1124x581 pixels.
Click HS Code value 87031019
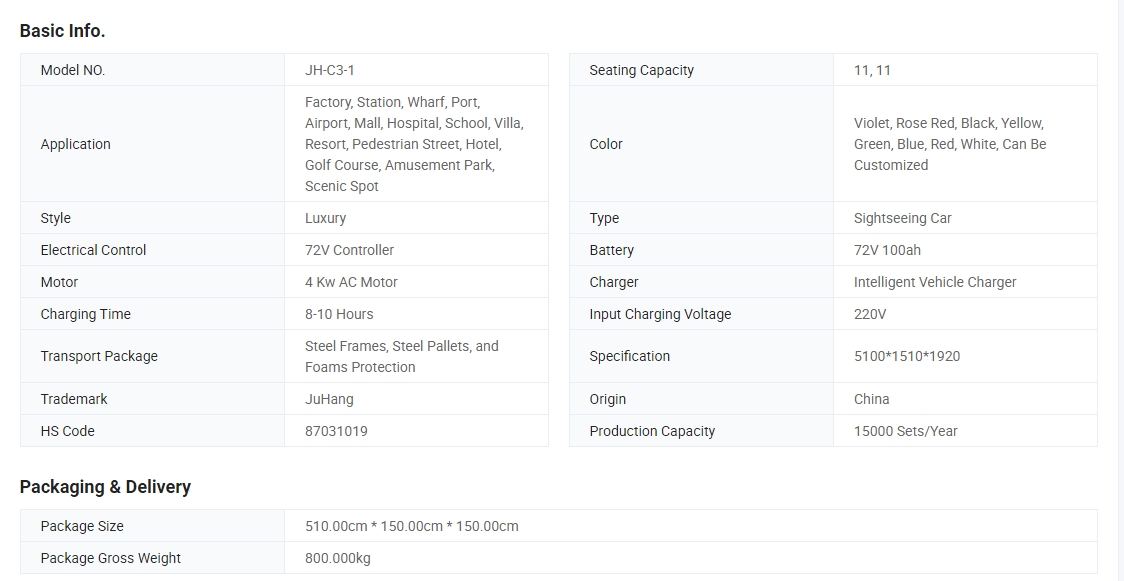point(336,431)
